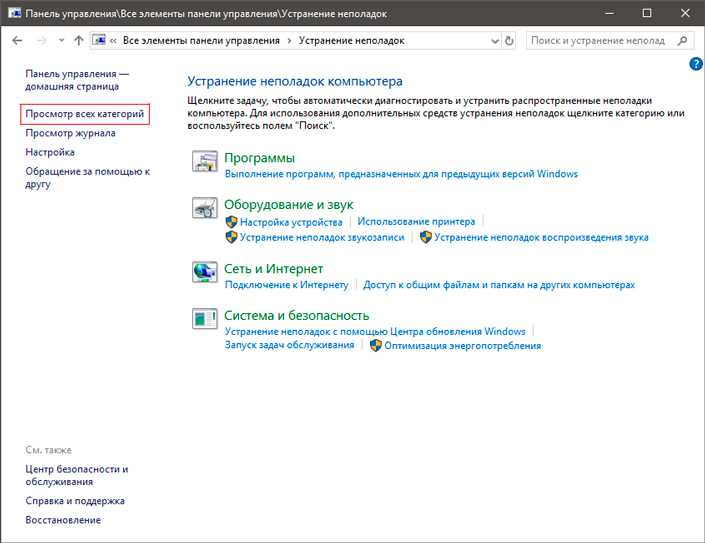This screenshot has width=705, height=543.
Task: Open 'Центр безопасности и обслуживания' link
Action: (x=77, y=476)
